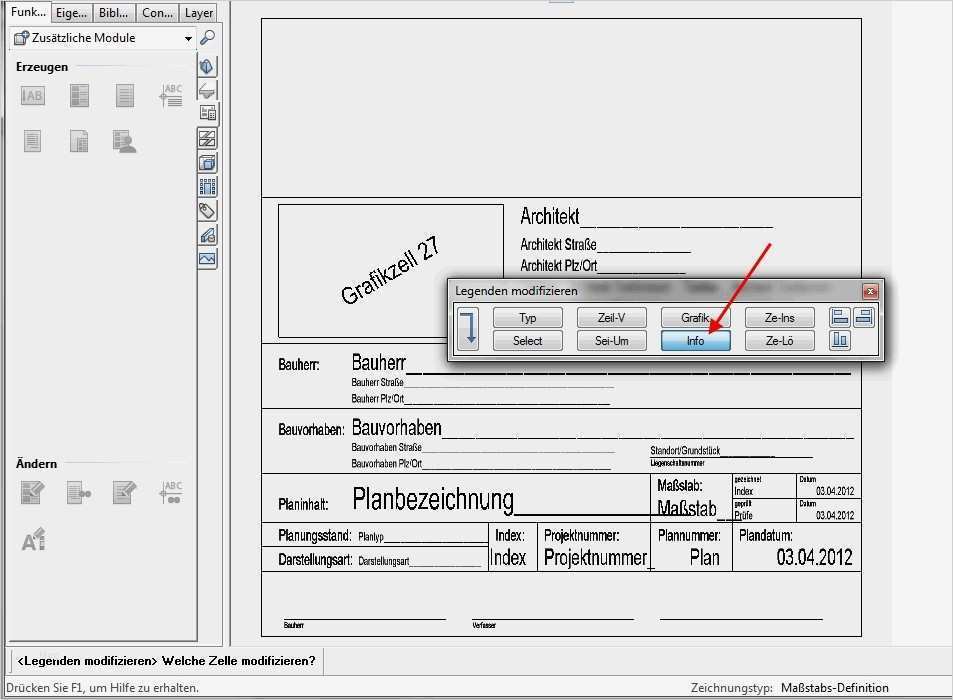
Task: Switch to the Bibl... tab
Action: pos(114,13)
